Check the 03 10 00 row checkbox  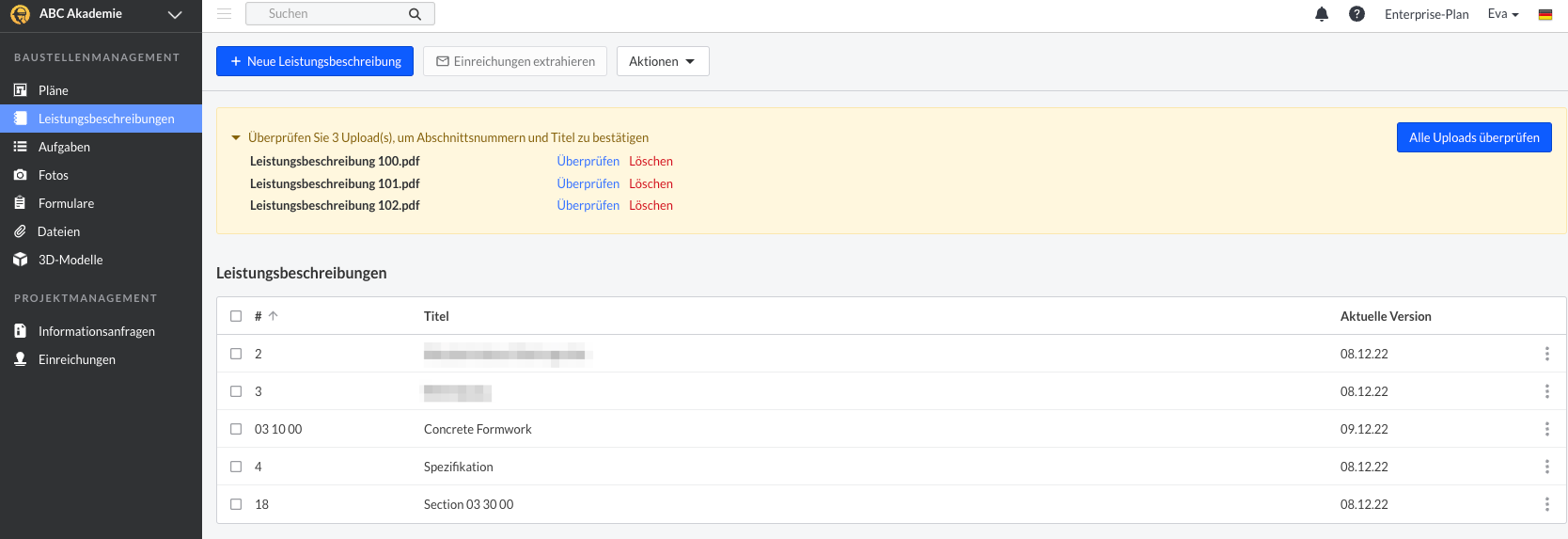236,429
